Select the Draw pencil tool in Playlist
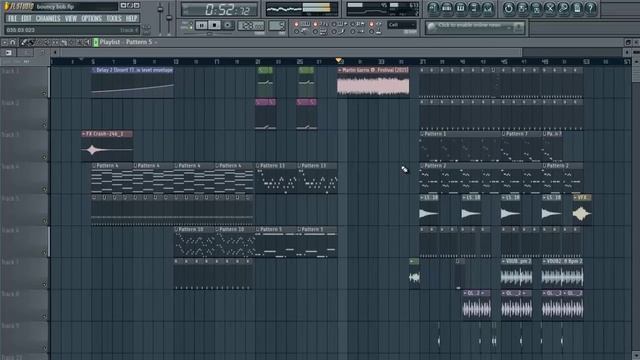640x360 pixels. (x=24, y=42)
